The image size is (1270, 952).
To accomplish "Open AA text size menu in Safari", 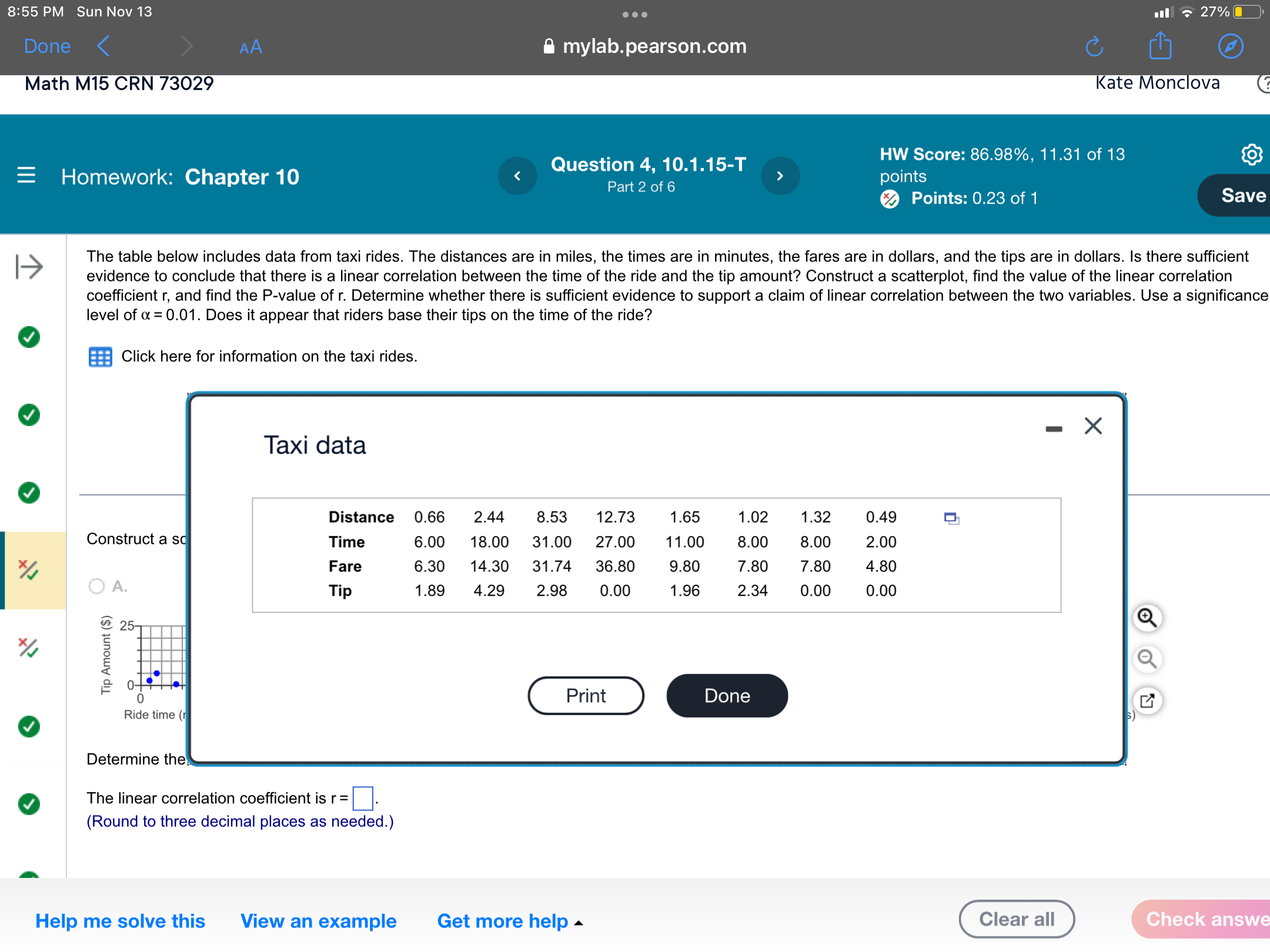I will [x=249, y=46].
